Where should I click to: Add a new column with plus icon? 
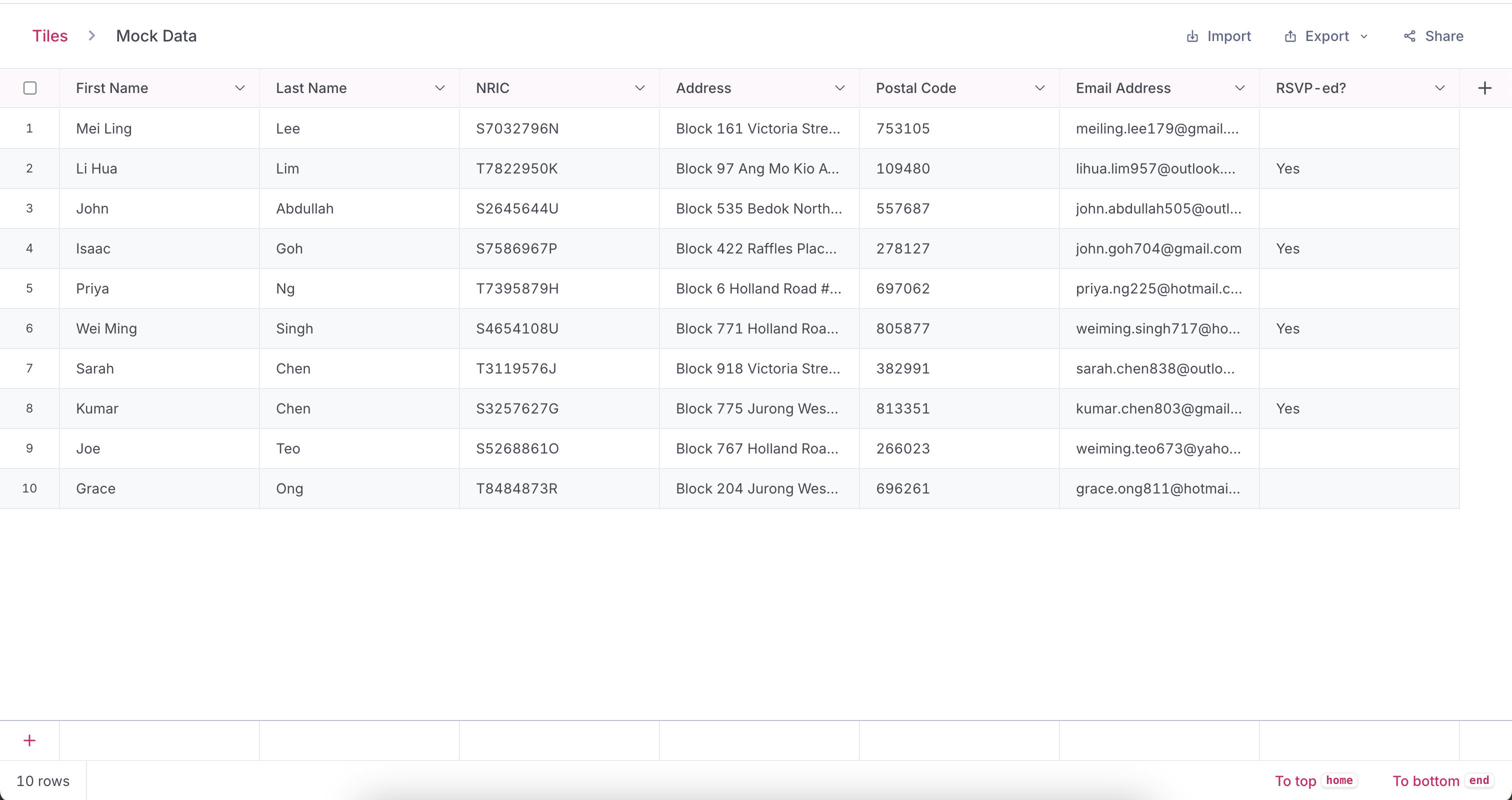coord(1484,88)
